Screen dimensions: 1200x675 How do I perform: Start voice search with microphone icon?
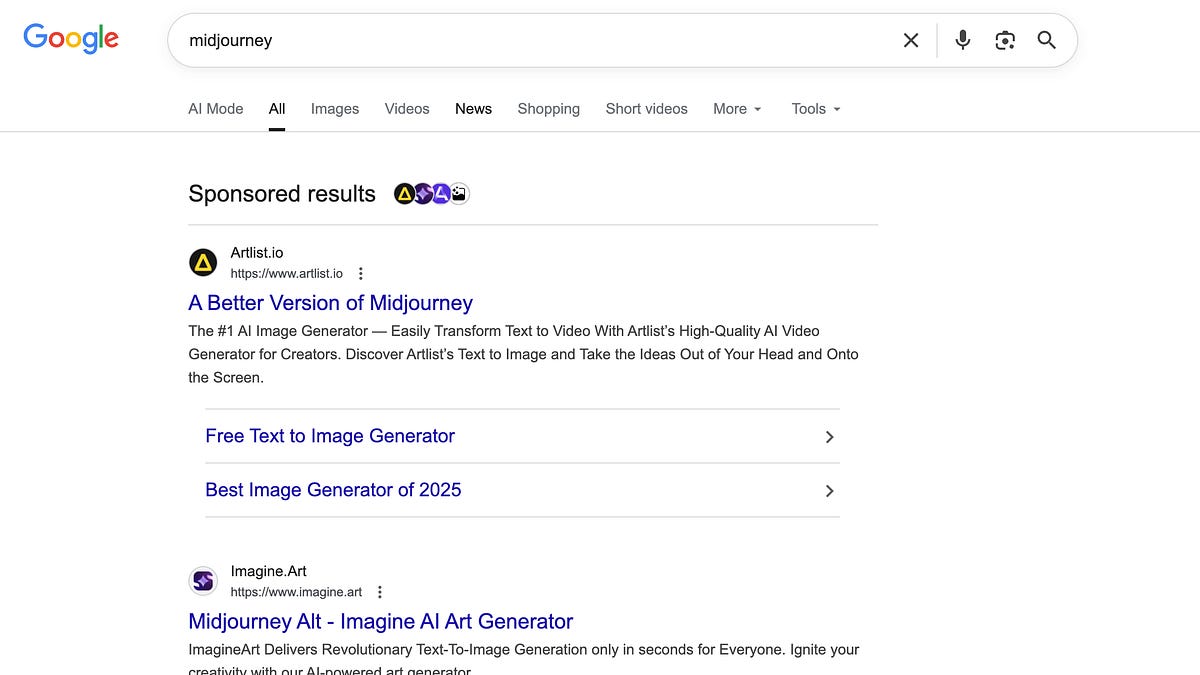pyautogui.click(x=963, y=40)
